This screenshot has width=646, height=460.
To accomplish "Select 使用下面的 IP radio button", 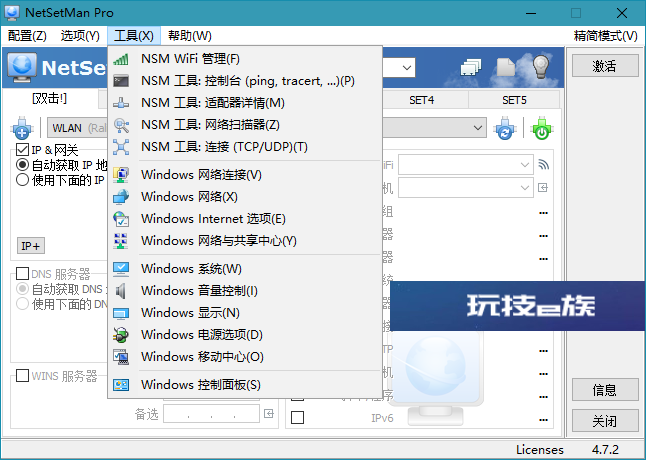I will tap(22, 180).
